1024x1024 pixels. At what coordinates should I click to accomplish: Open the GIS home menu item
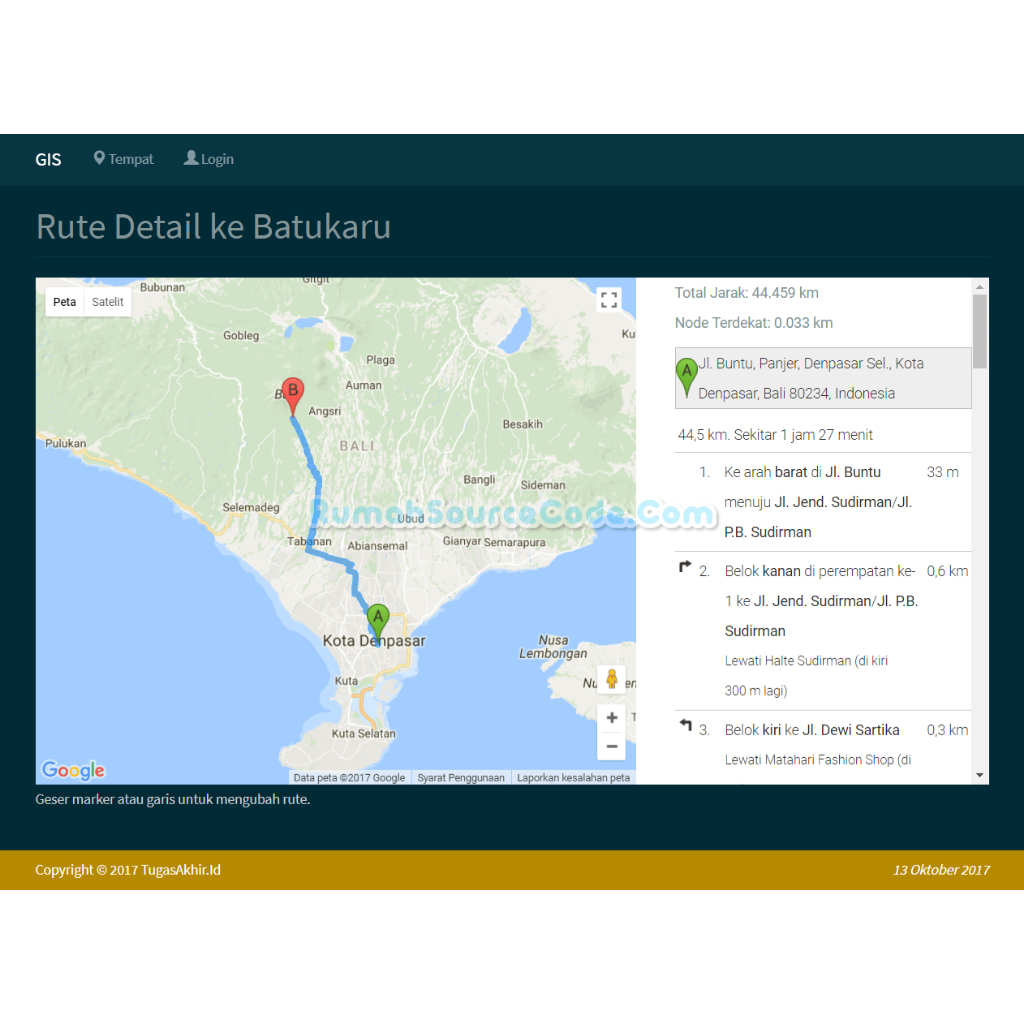(x=47, y=159)
